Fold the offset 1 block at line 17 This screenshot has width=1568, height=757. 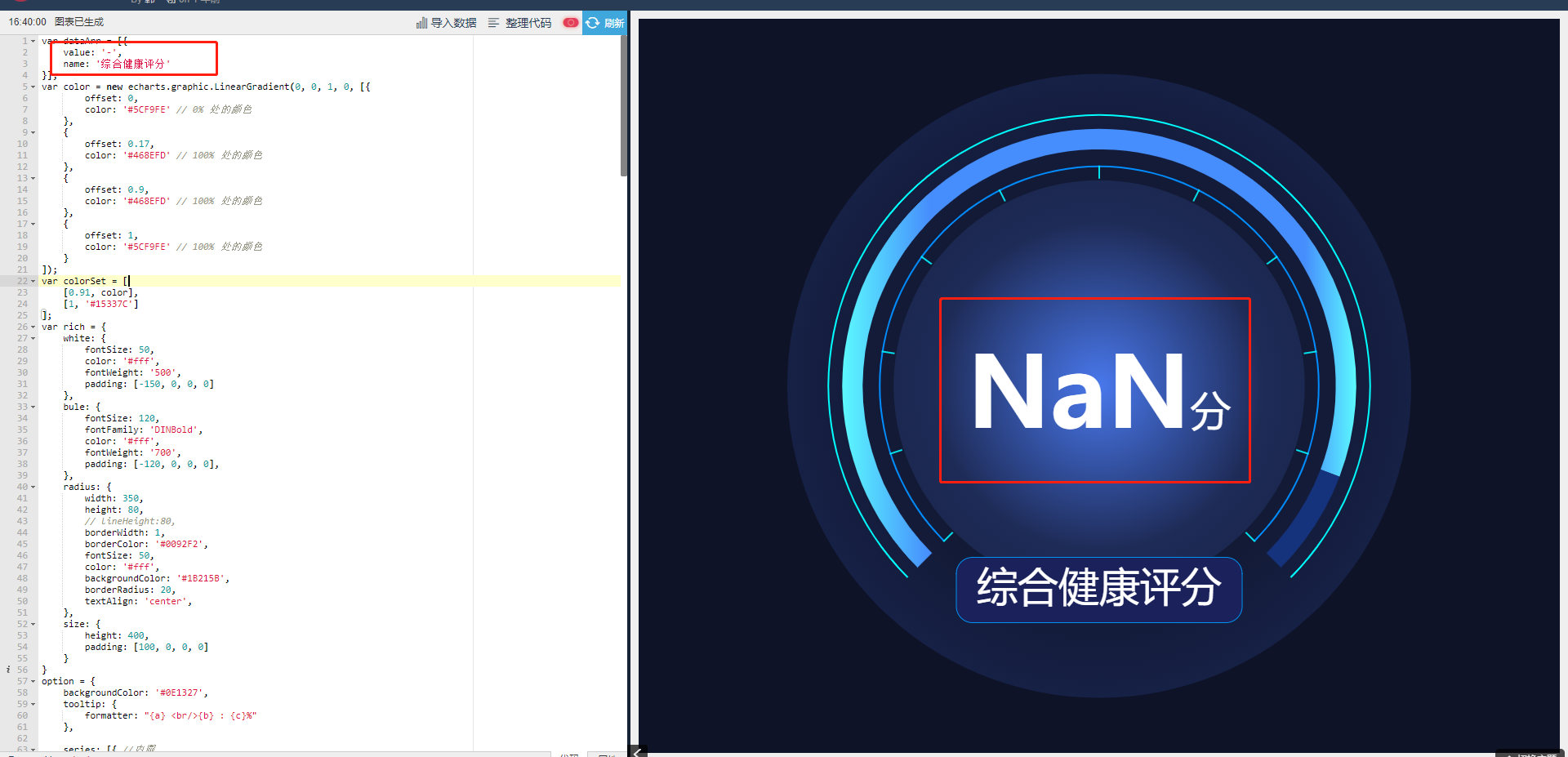33,224
